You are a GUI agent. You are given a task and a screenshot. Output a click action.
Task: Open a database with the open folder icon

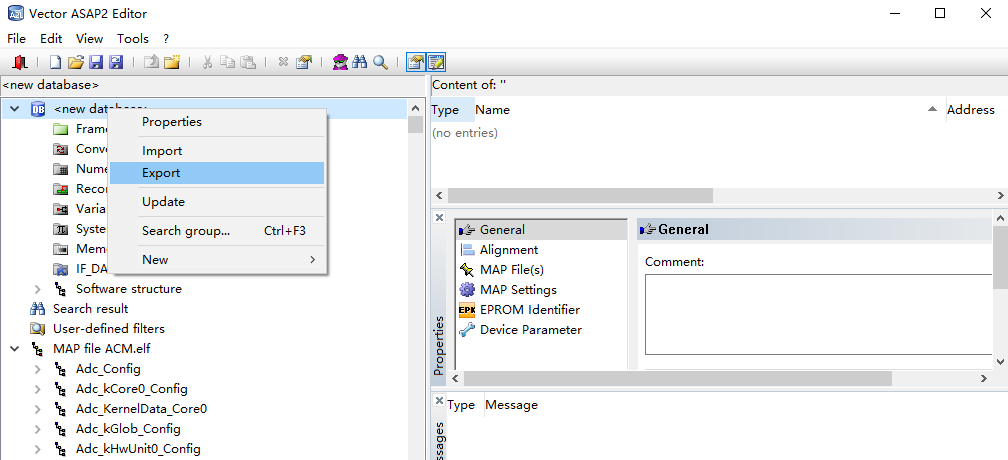tap(76, 62)
